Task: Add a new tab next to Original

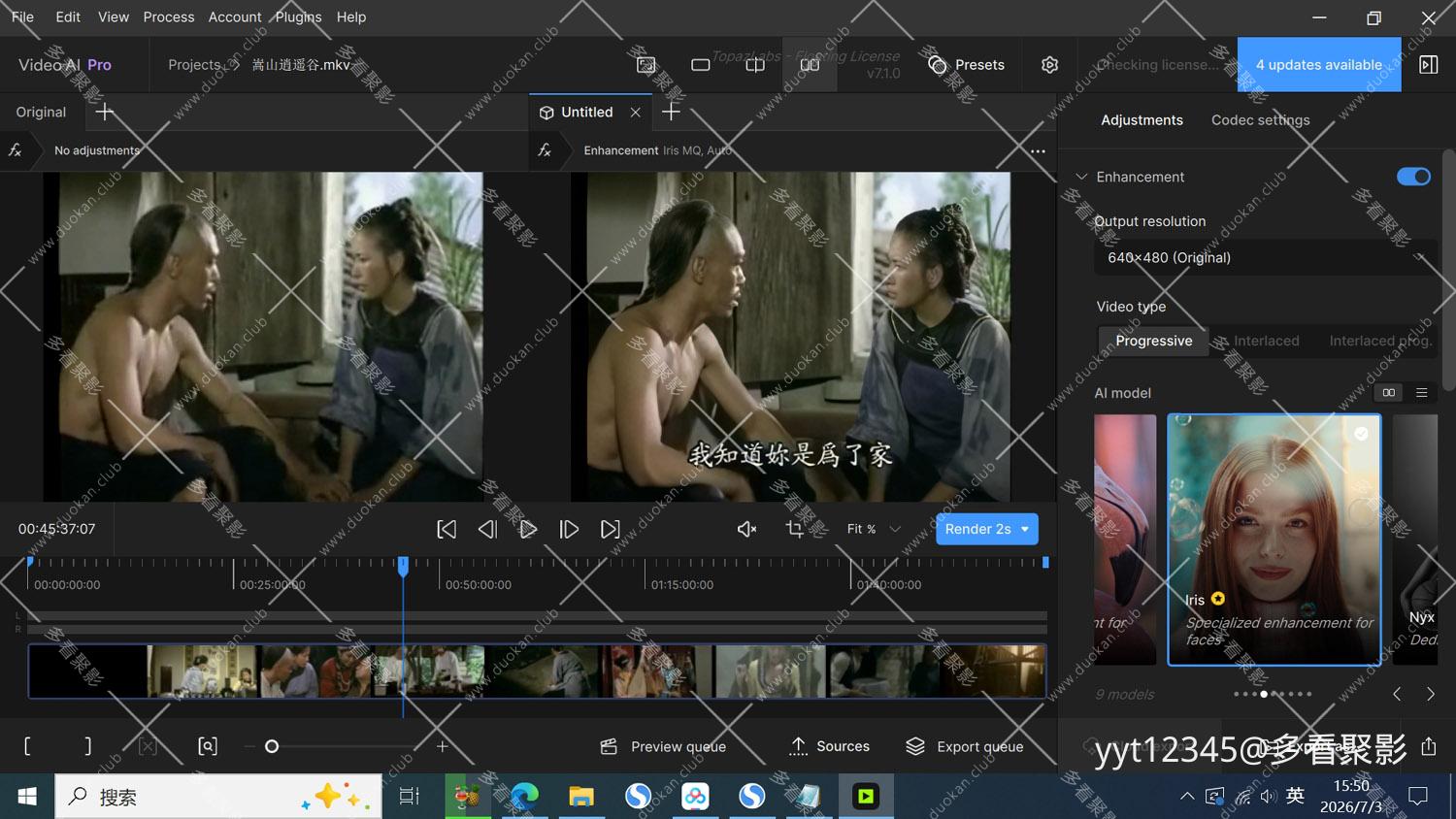Action: pos(105,113)
